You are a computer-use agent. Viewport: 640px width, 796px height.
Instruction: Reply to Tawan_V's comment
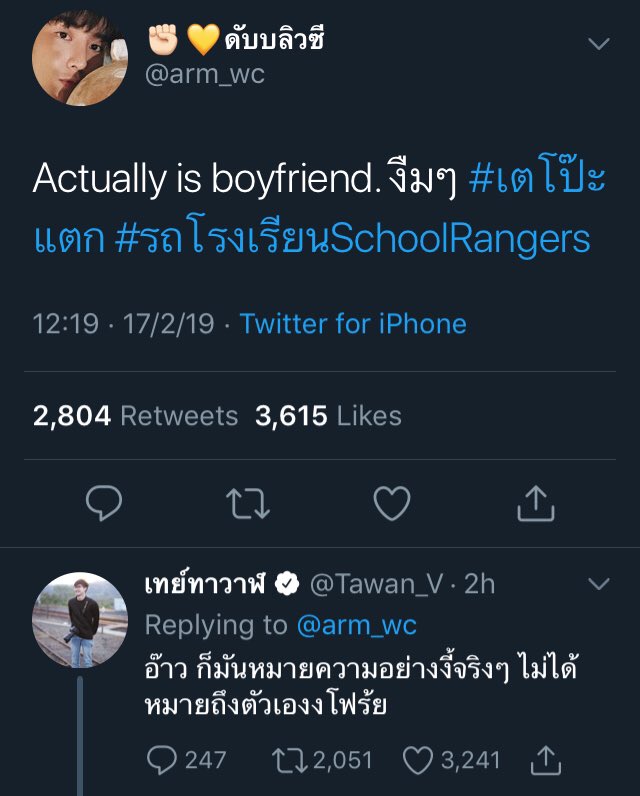pos(161,760)
